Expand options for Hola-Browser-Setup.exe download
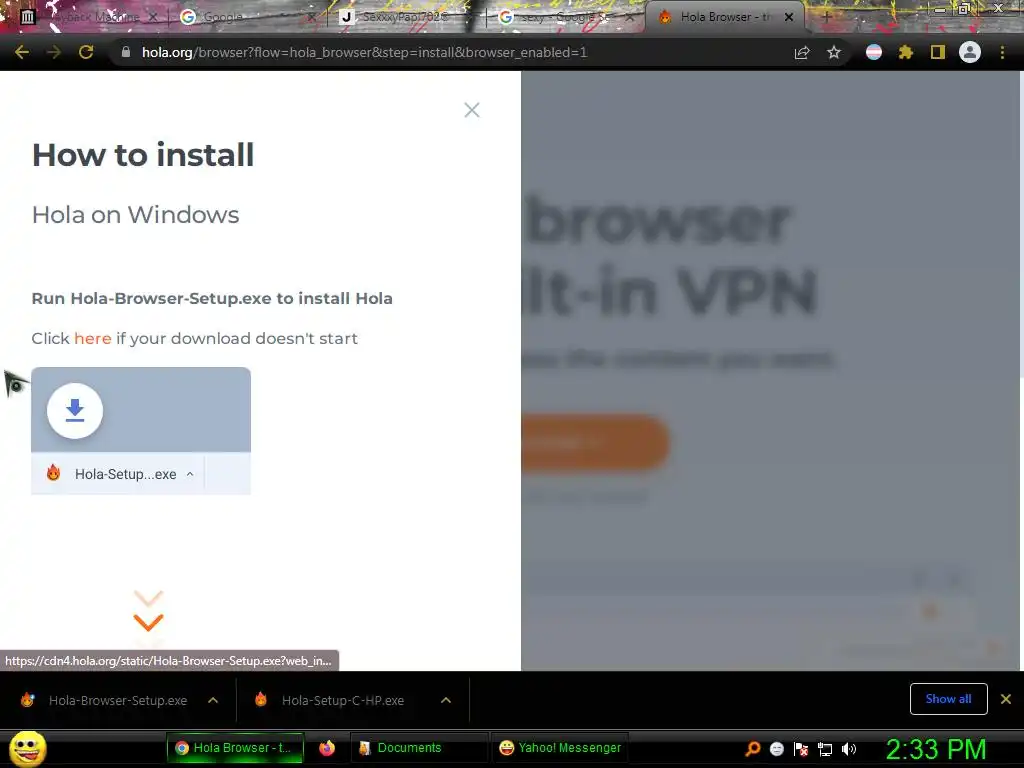 (x=213, y=700)
